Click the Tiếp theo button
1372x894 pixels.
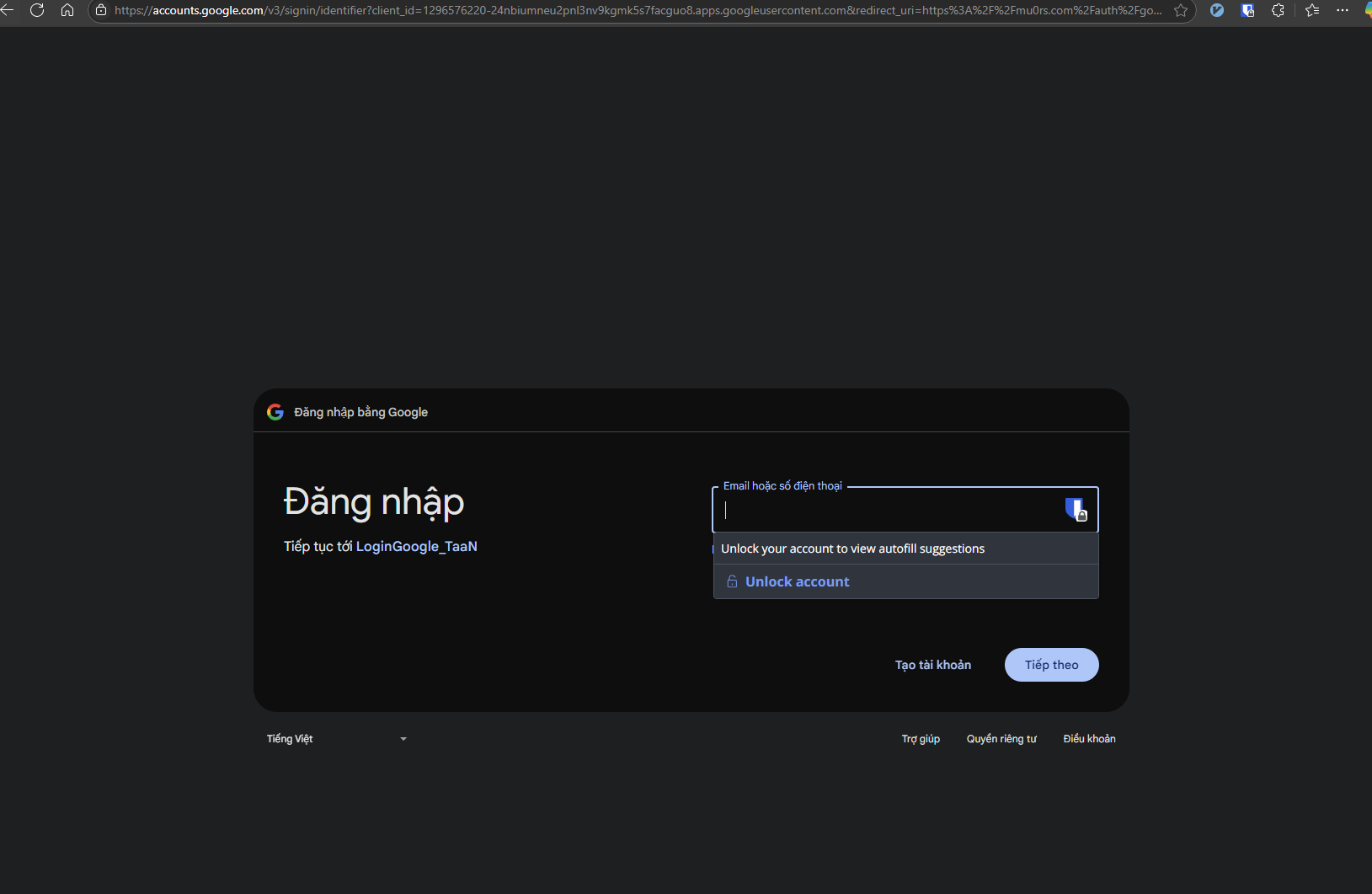(1051, 665)
